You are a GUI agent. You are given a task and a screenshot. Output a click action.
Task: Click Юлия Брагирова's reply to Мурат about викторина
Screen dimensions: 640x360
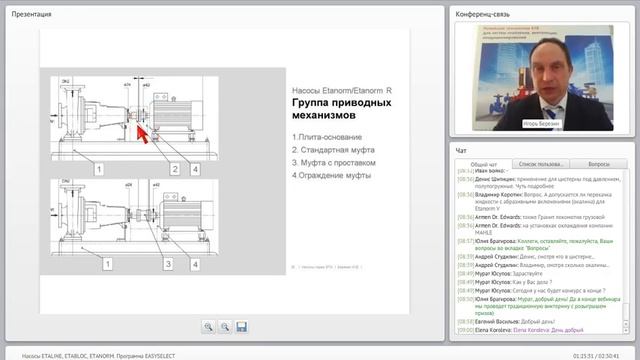tap(539, 306)
